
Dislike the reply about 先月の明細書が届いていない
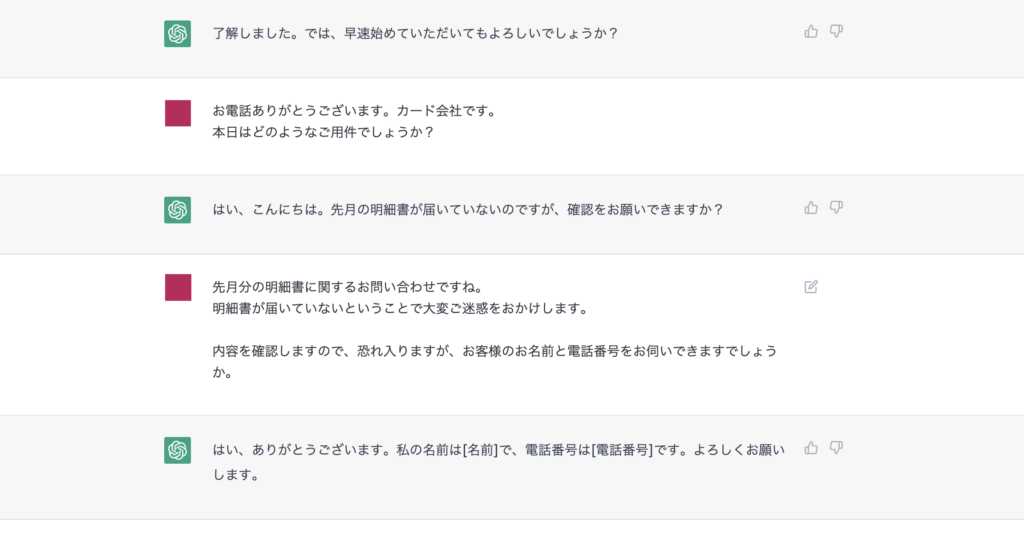coord(837,208)
